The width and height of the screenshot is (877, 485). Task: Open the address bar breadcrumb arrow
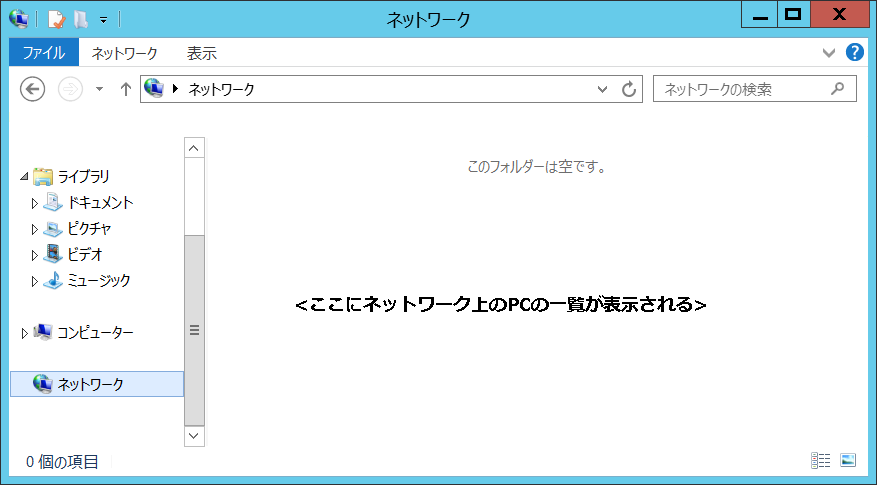176,88
